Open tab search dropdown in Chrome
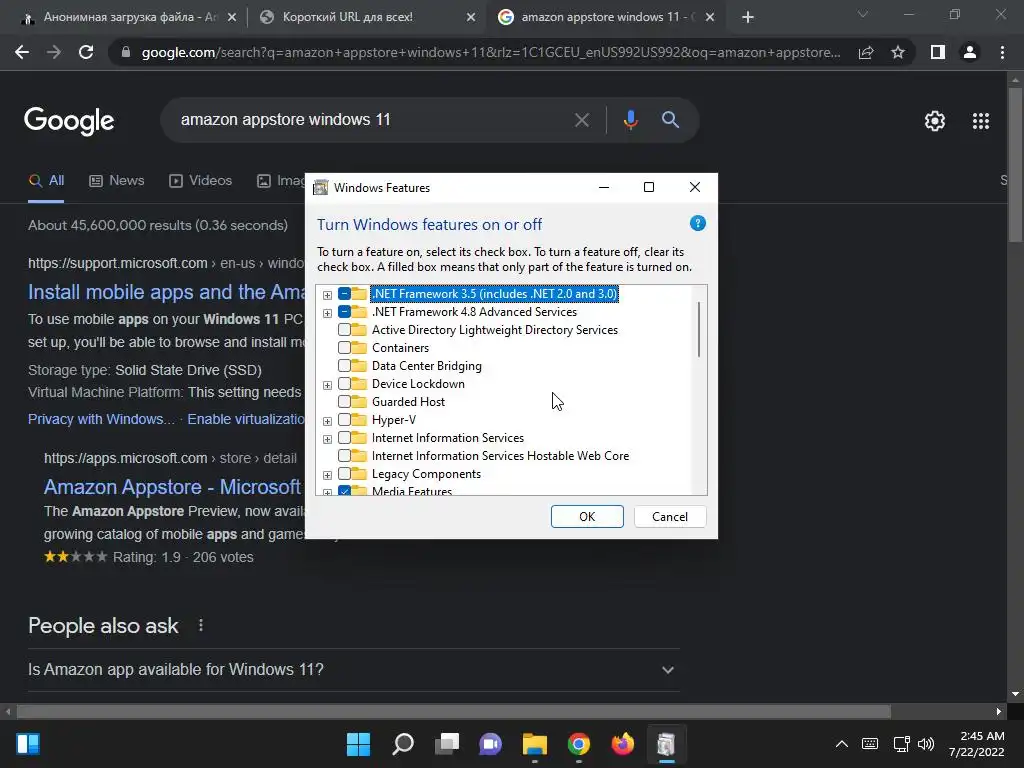 [x=863, y=14]
